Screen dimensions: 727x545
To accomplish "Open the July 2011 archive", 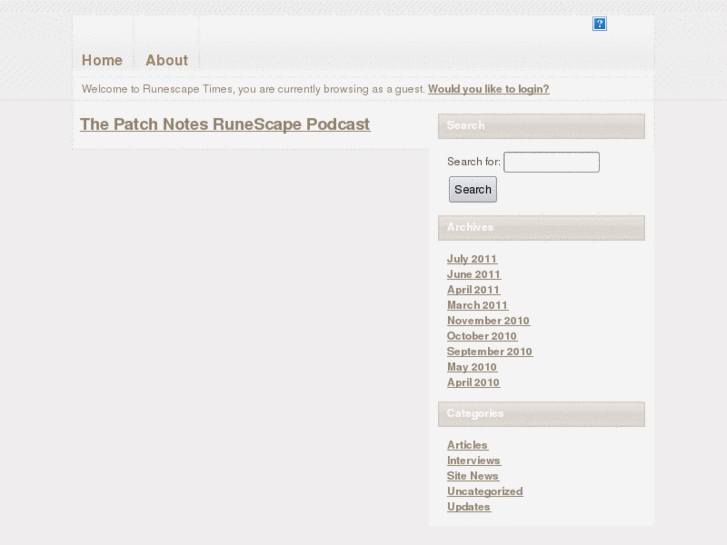I will coord(472,259).
